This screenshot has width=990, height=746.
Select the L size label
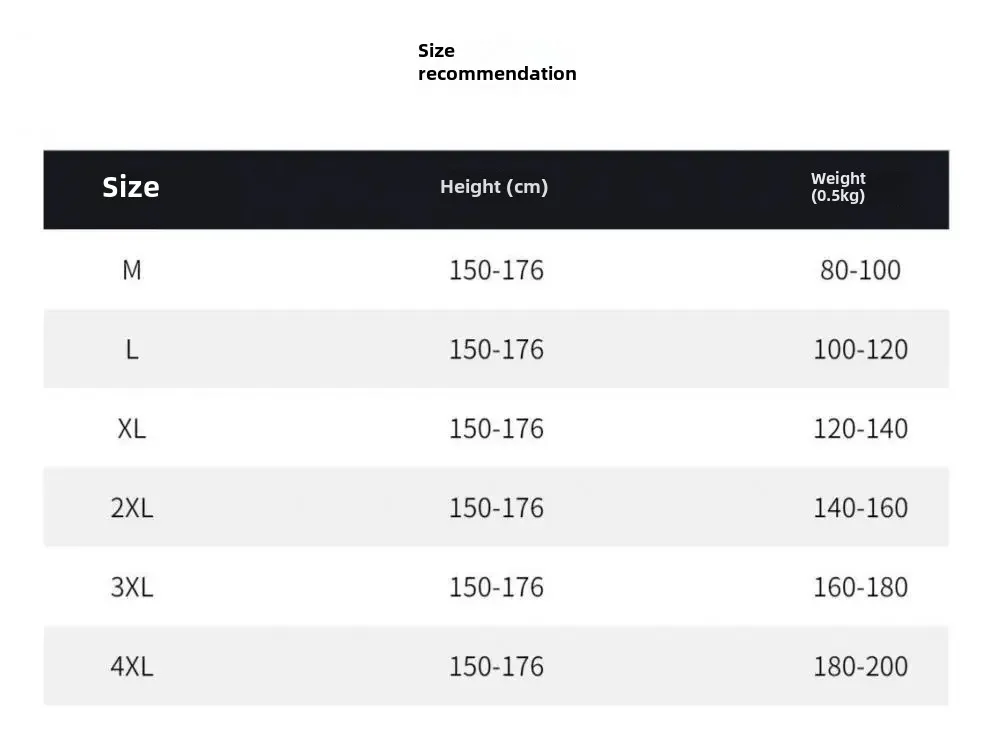tap(131, 350)
